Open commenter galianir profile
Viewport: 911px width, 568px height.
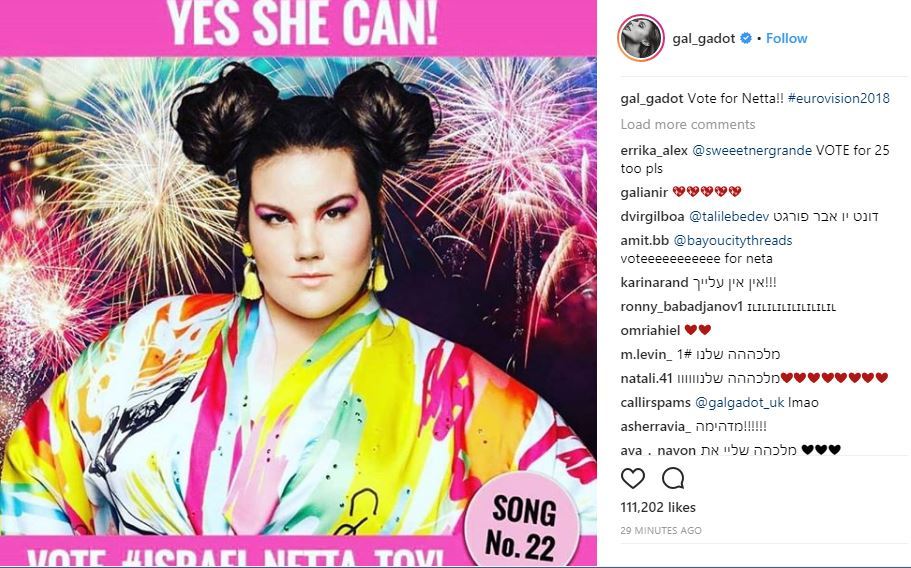coord(644,192)
